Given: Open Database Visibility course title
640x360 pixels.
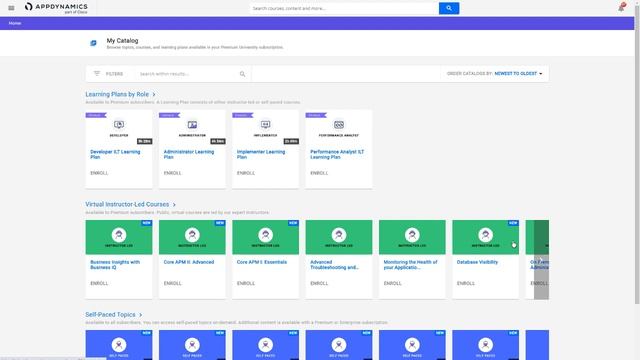Looking at the screenshot, I should tap(477, 262).
